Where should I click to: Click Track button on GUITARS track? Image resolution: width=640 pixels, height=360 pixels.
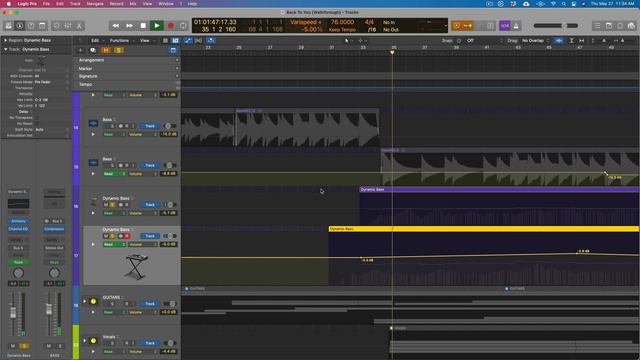point(150,304)
